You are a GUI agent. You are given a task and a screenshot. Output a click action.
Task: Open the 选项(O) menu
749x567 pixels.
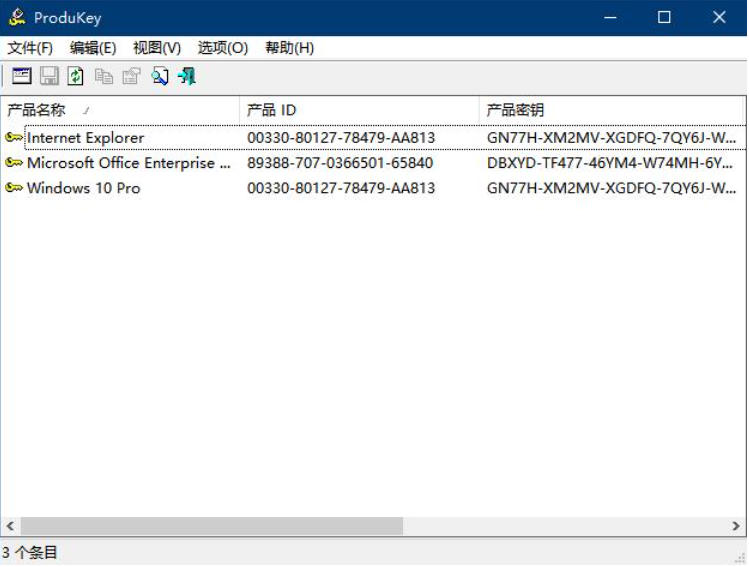[x=222, y=48]
